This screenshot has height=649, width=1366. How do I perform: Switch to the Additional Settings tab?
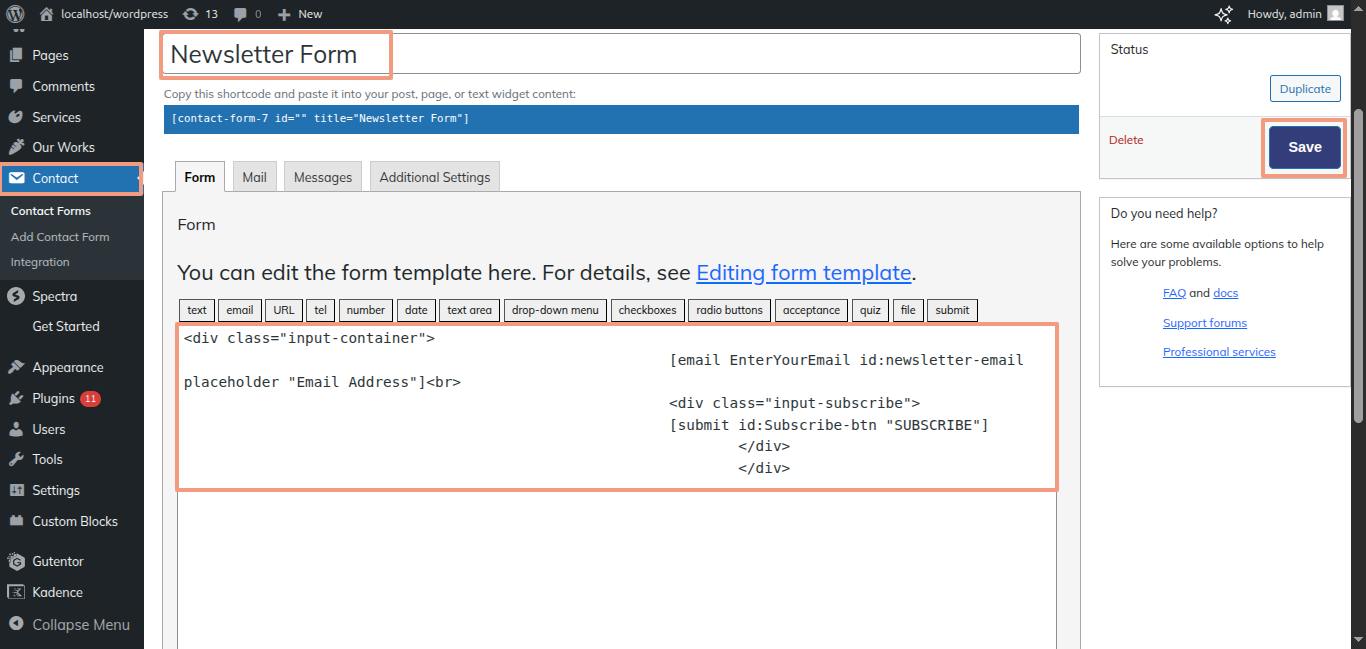(x=434, y=177)
